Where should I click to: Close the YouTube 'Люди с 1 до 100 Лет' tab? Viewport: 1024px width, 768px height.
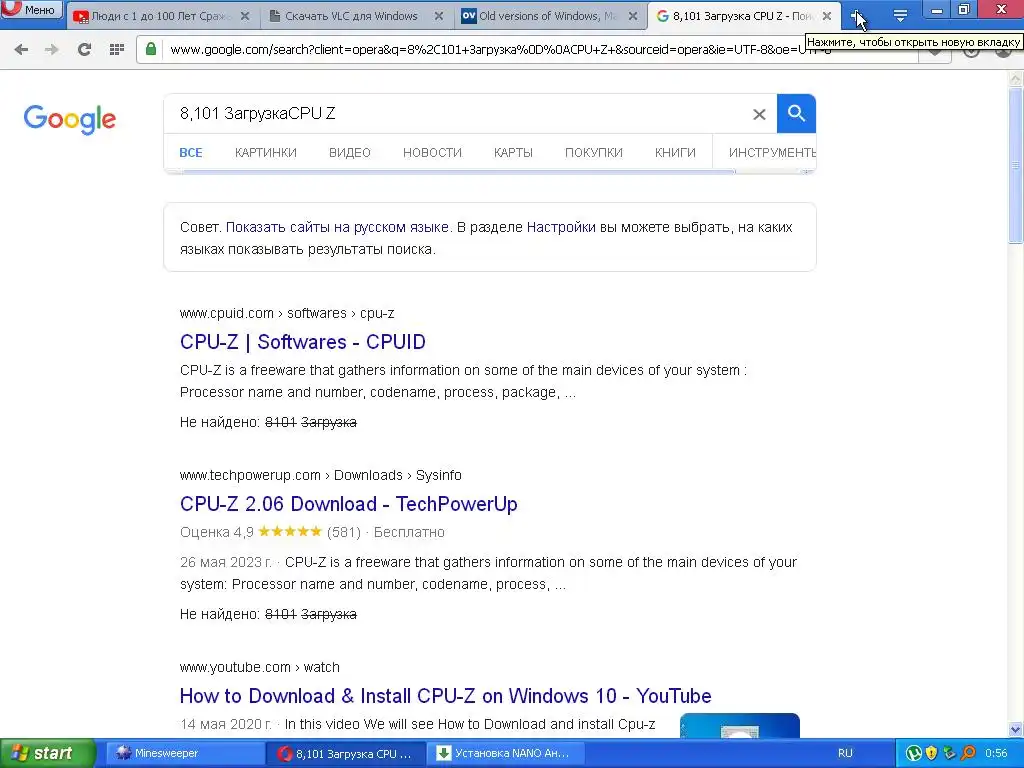[245, 16]
